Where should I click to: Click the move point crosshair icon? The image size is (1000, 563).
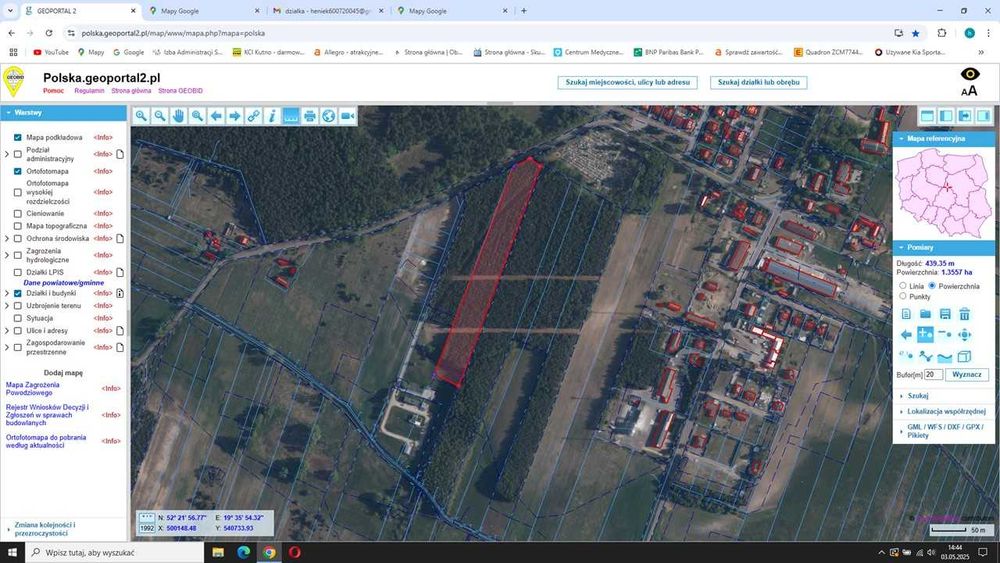point(965,335)
